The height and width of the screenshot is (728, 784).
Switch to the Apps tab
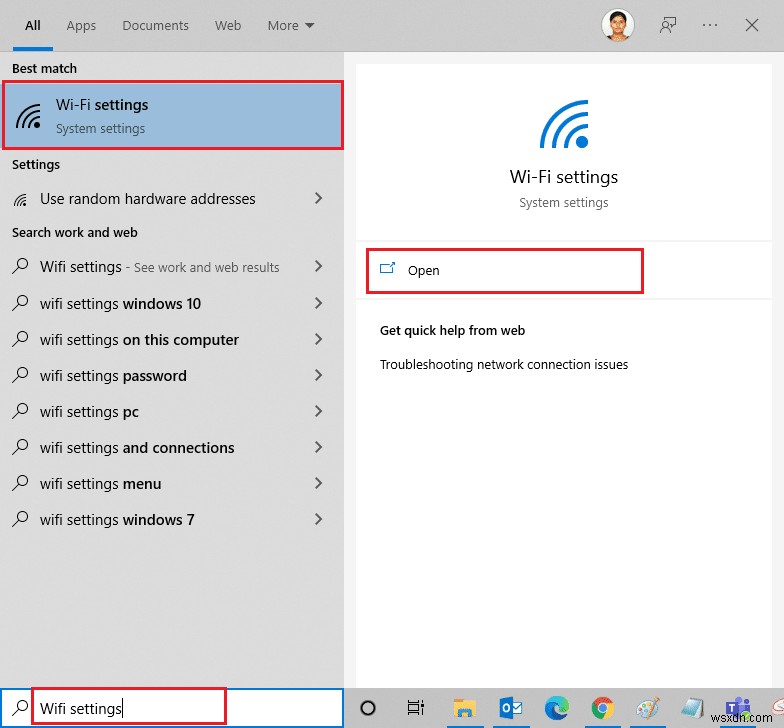click(81, 26)
